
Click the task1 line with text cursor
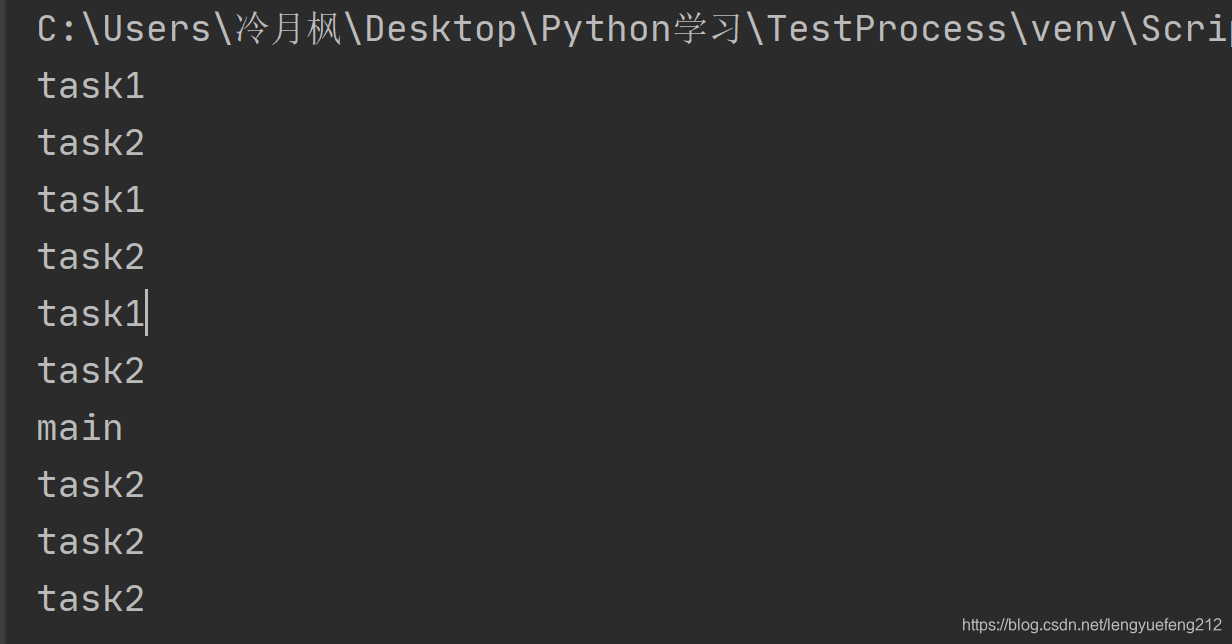91,314
